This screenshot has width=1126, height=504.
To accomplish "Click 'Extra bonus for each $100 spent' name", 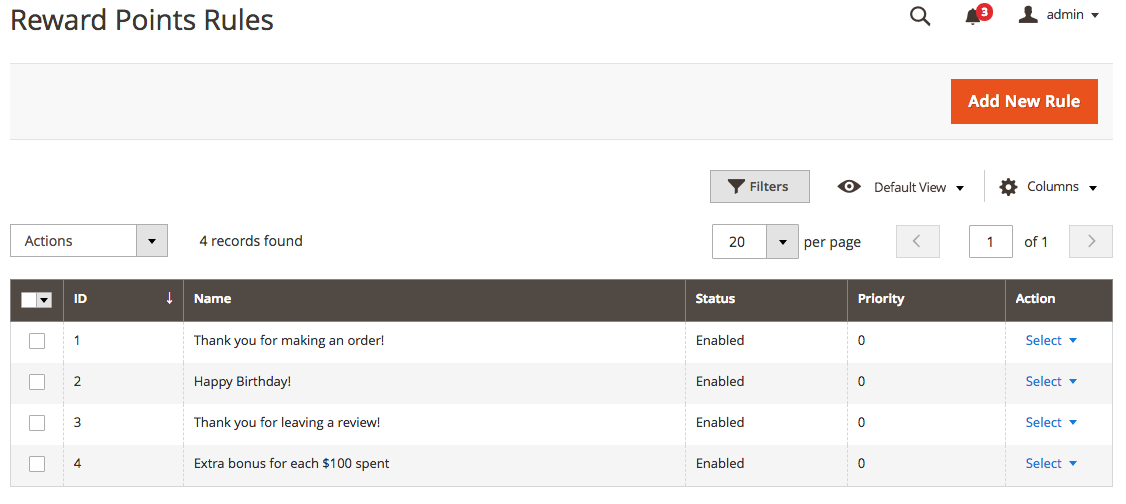I will pyautogui.click(x=292, y=463).
